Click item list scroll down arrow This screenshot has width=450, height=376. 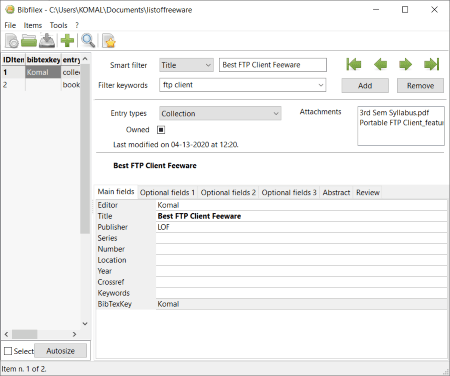click(85, 324)
